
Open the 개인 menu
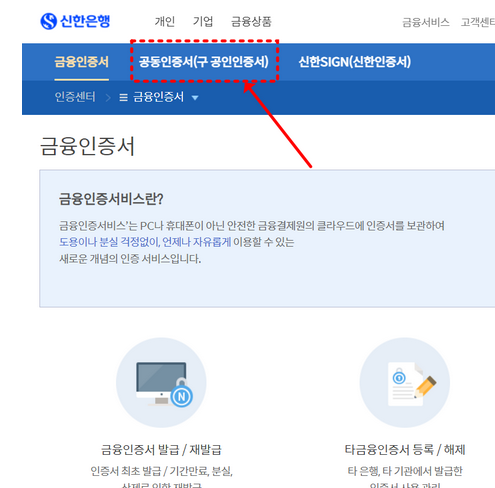point(165,22)
